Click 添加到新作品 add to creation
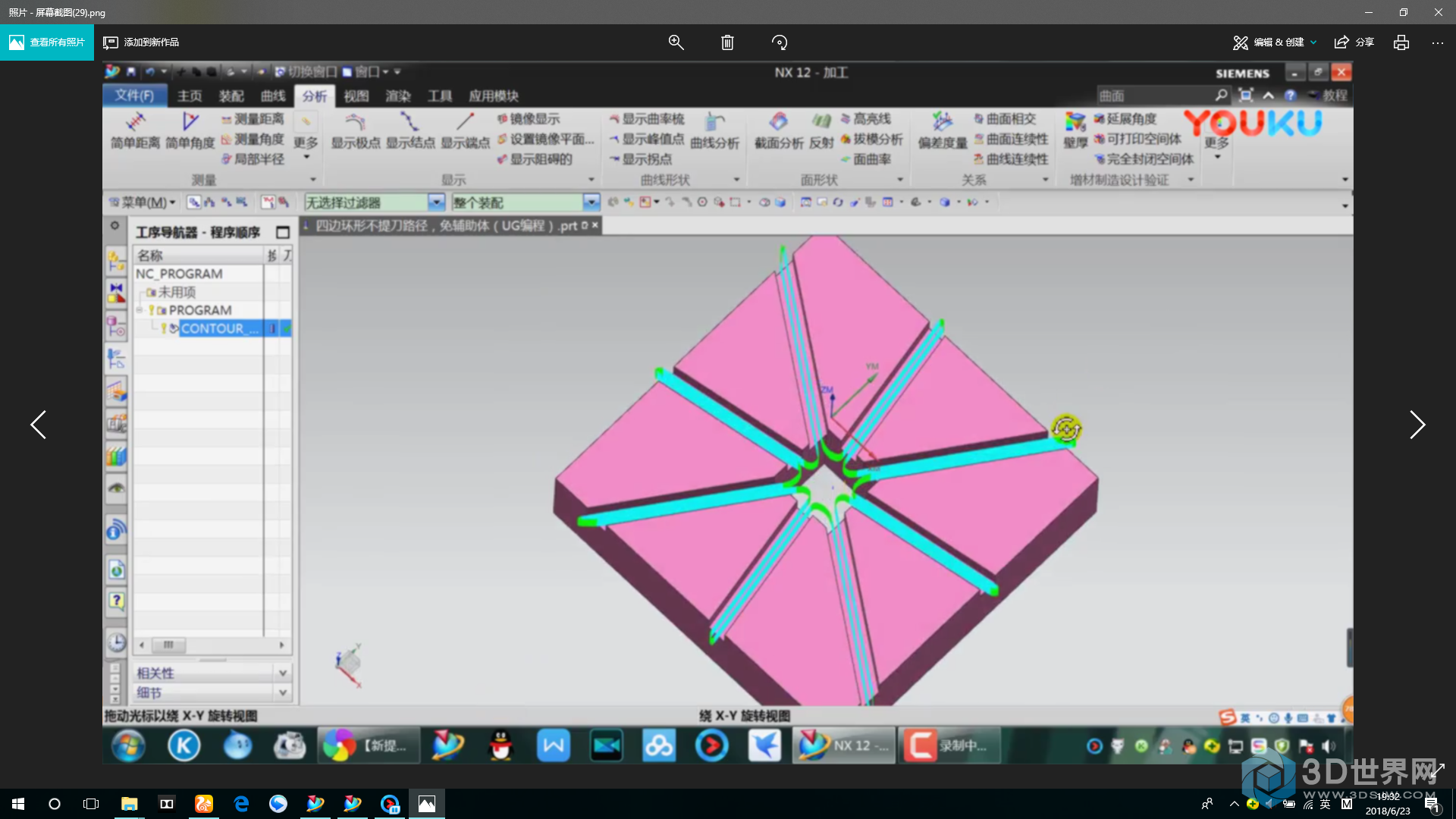 (x=141, y=42)
